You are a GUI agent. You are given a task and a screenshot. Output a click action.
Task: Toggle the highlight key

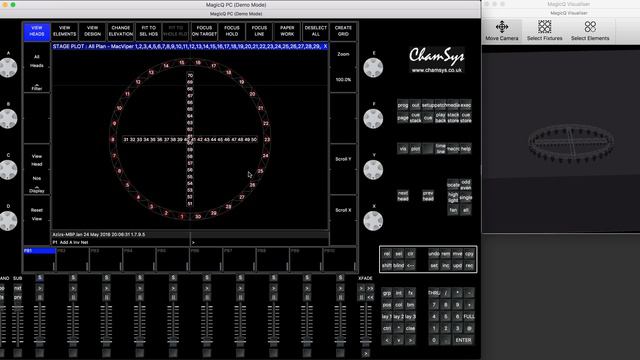(453, 198)
